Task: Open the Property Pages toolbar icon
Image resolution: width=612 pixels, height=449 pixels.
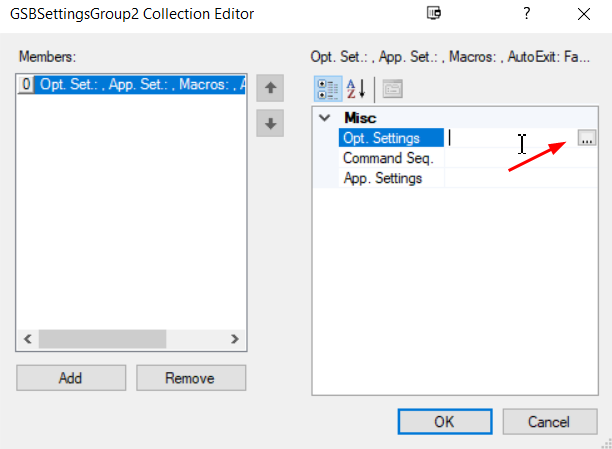Action: coord(392,89)
